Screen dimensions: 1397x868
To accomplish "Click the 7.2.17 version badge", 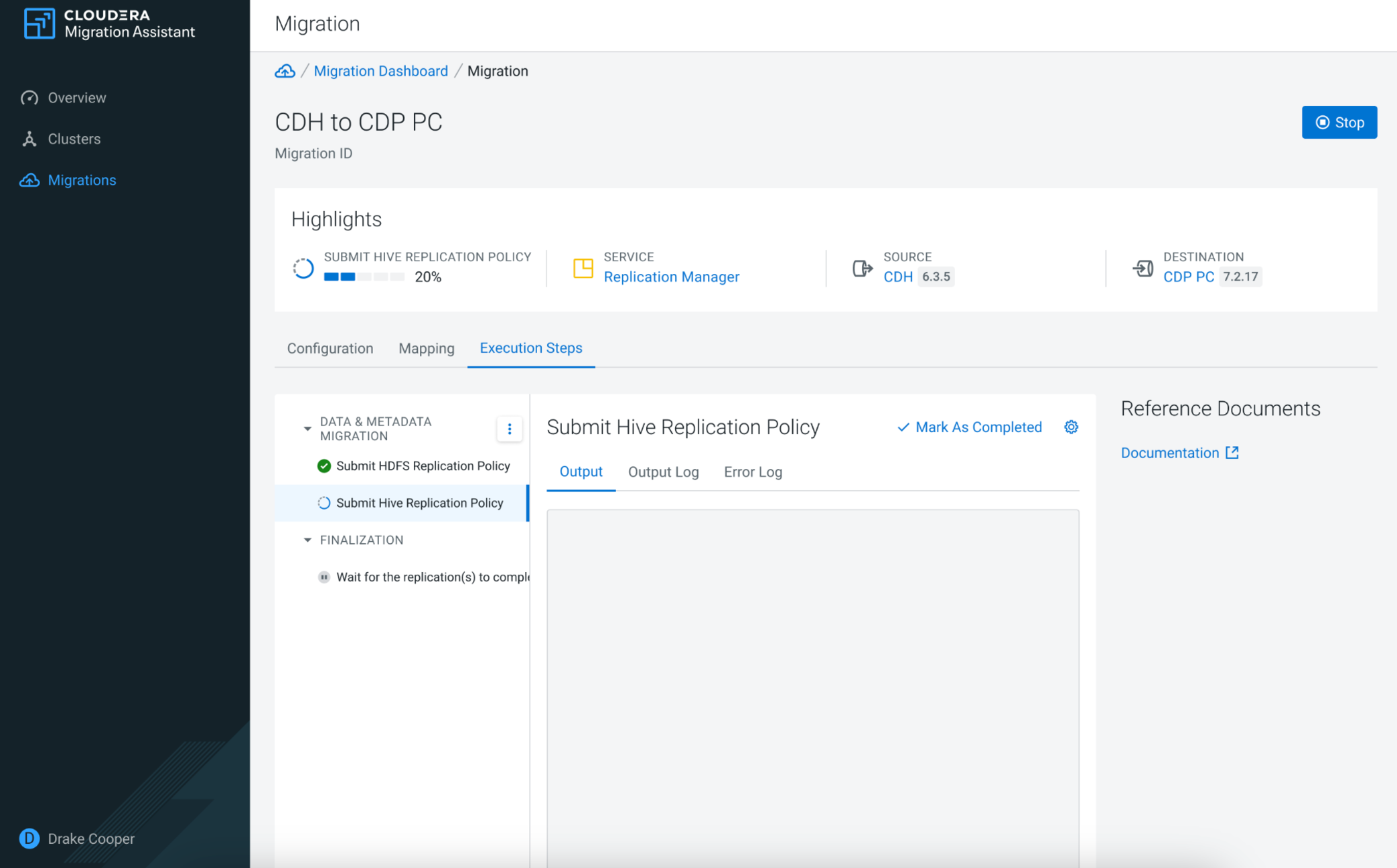I will coord(1240,277).
